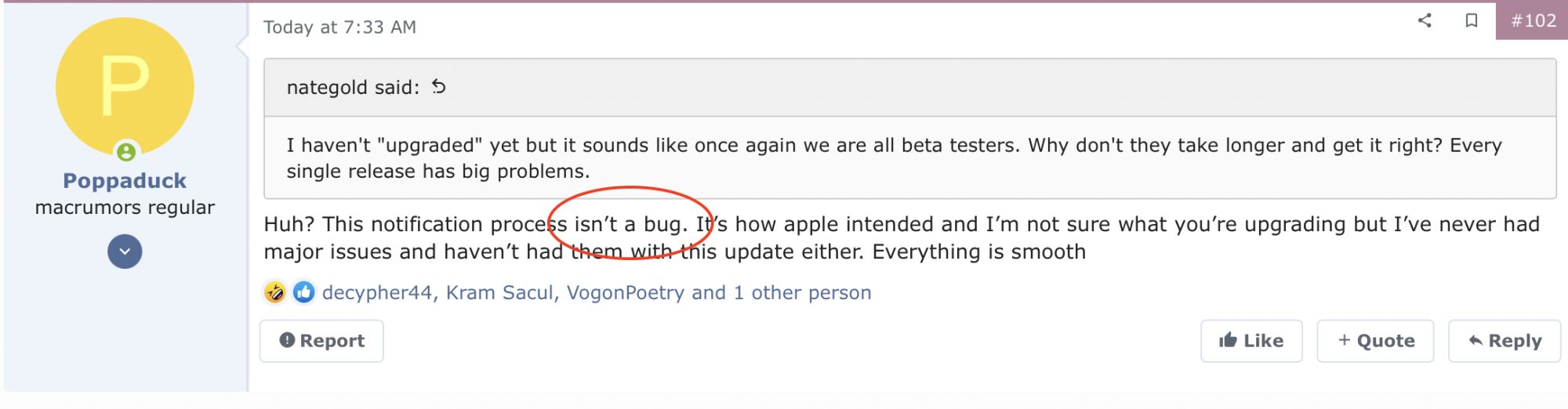This screenshot has width=1568, height=409.
Task: Like Poppaduck's post
Action: [x=1251, y=341]
